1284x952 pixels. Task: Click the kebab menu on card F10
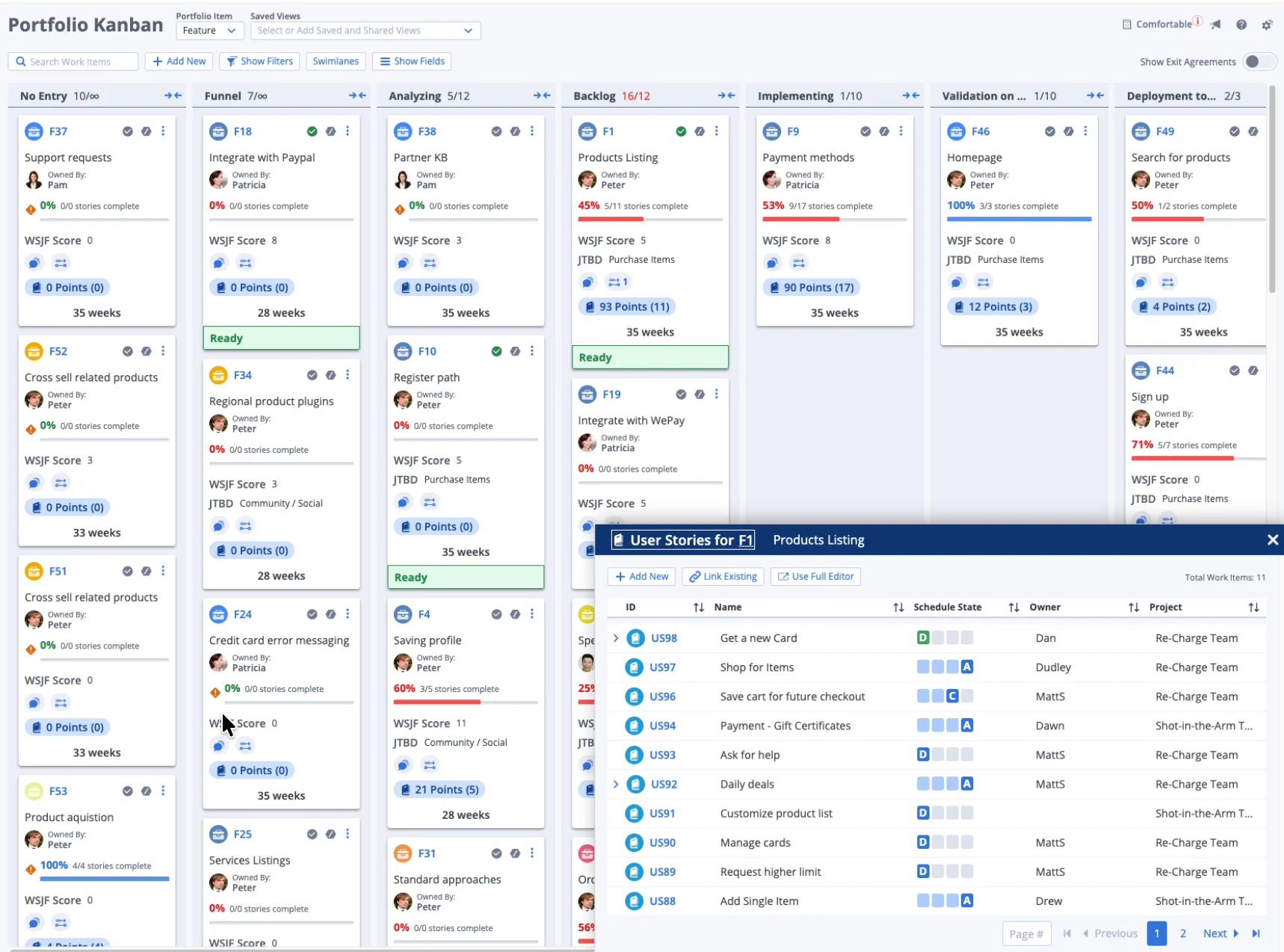(x=532, y=351)
